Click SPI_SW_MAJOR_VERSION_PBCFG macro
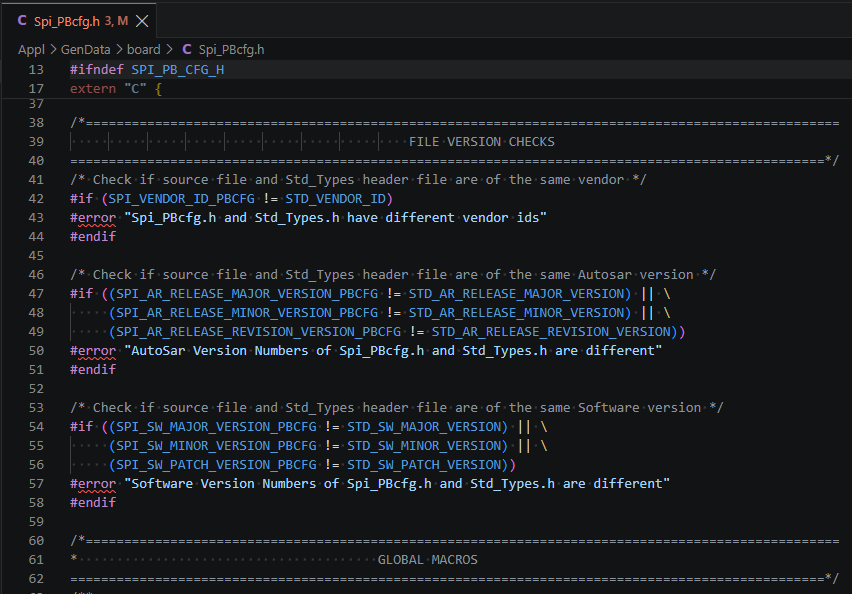The width and height of the screenshot is (852, 594). 216,427
